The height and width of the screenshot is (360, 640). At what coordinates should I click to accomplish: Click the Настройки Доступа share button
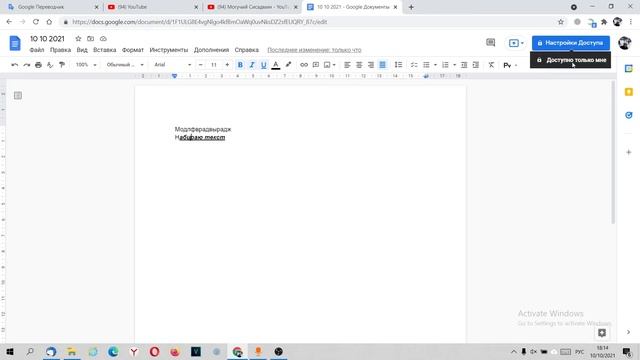[x=571, y=43]
